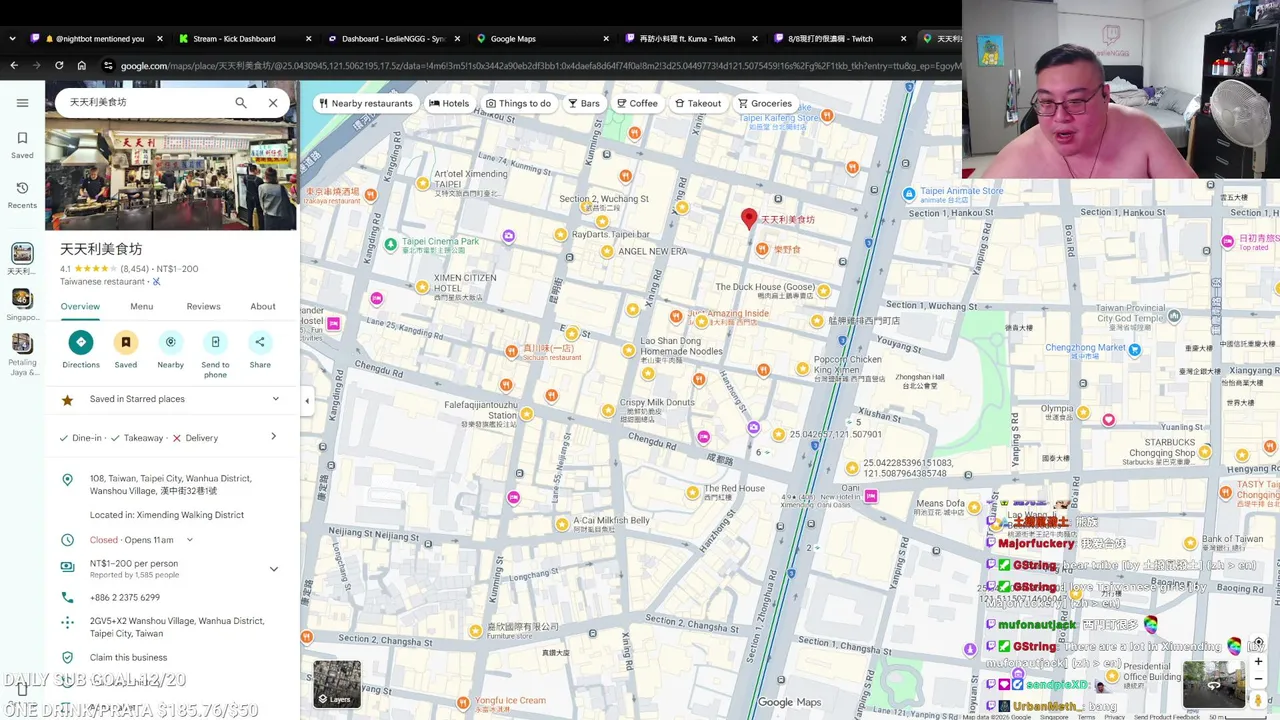Click the Share icon
The image size is (1280, 720).
260,342
